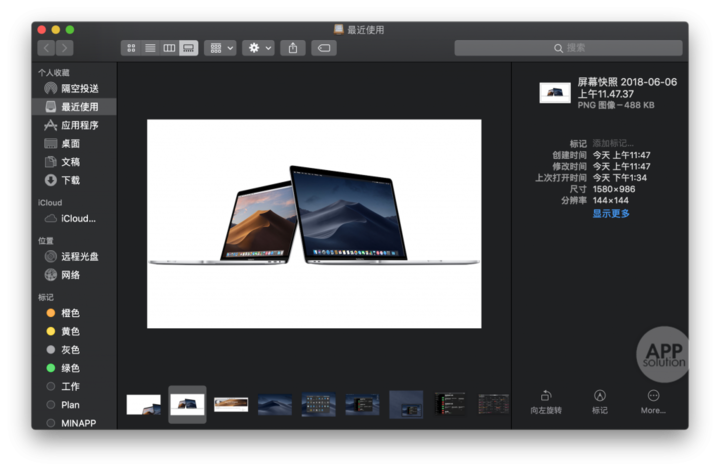Open 下载 in the sidebar
Viewport: 720px width, 471px height.
pyautogui.click(x=74, y=180)
